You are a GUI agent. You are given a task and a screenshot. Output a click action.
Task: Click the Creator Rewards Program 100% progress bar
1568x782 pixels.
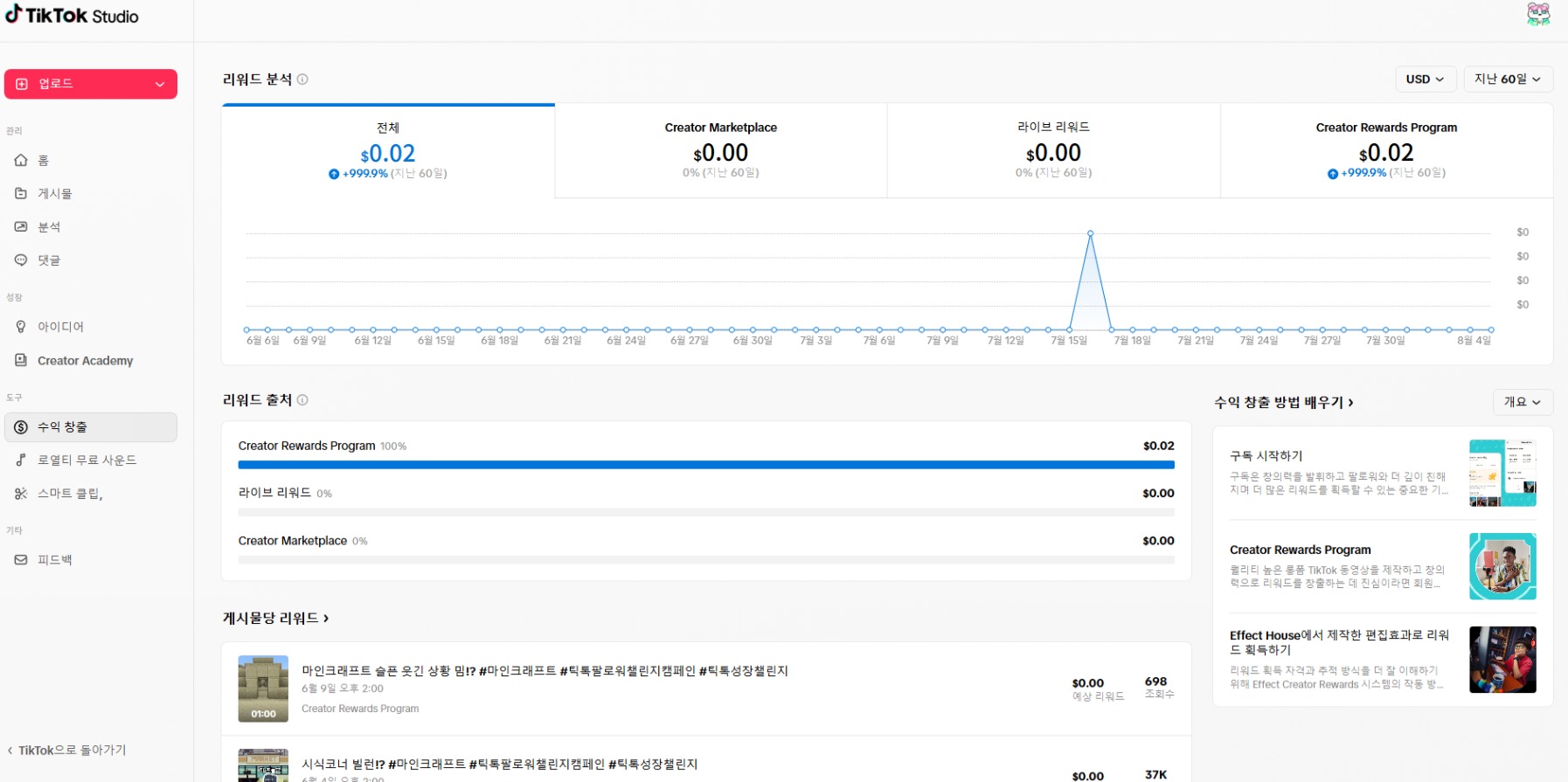[x=706, y=466]
